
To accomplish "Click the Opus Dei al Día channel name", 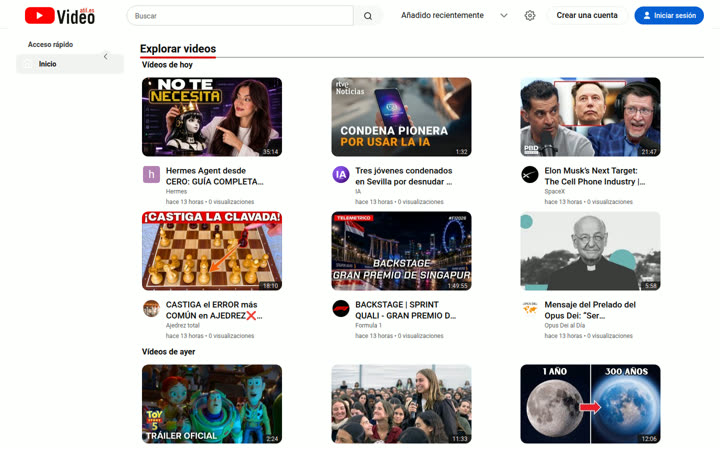I will [x=565, y=325].
